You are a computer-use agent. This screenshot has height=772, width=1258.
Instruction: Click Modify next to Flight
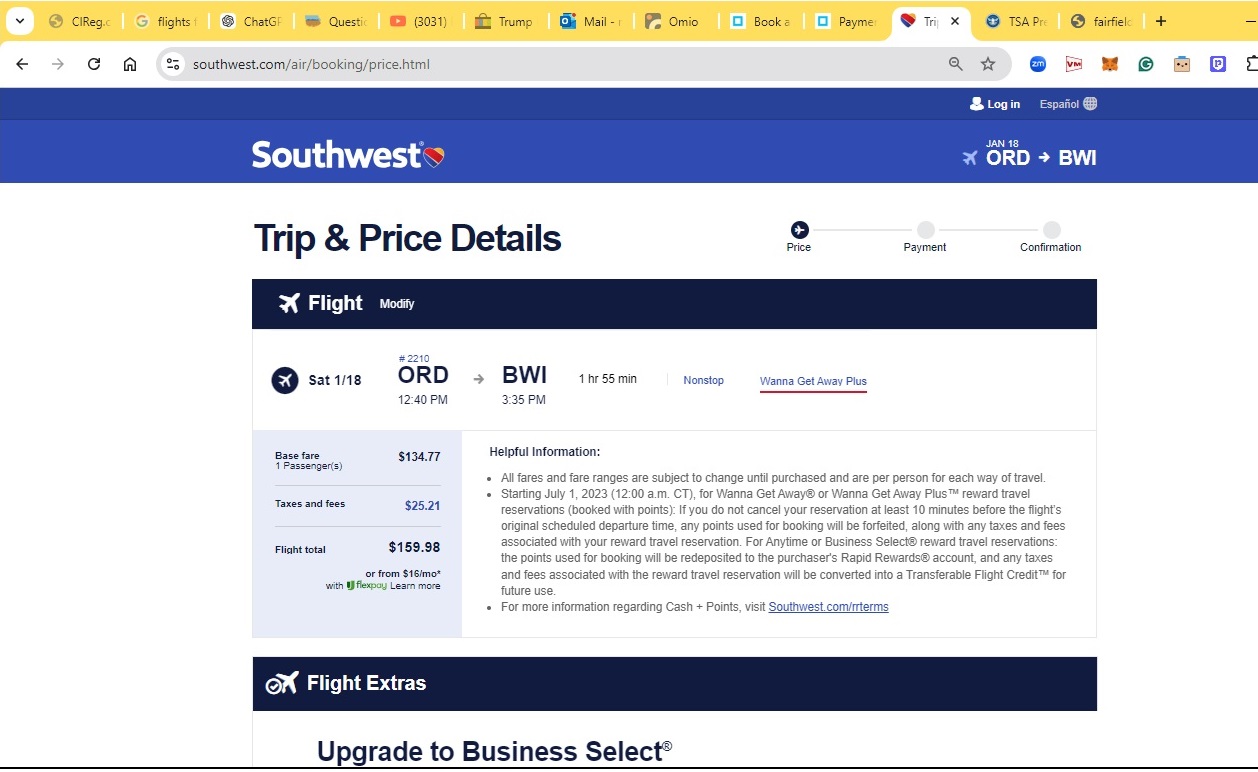pos(397,304)
